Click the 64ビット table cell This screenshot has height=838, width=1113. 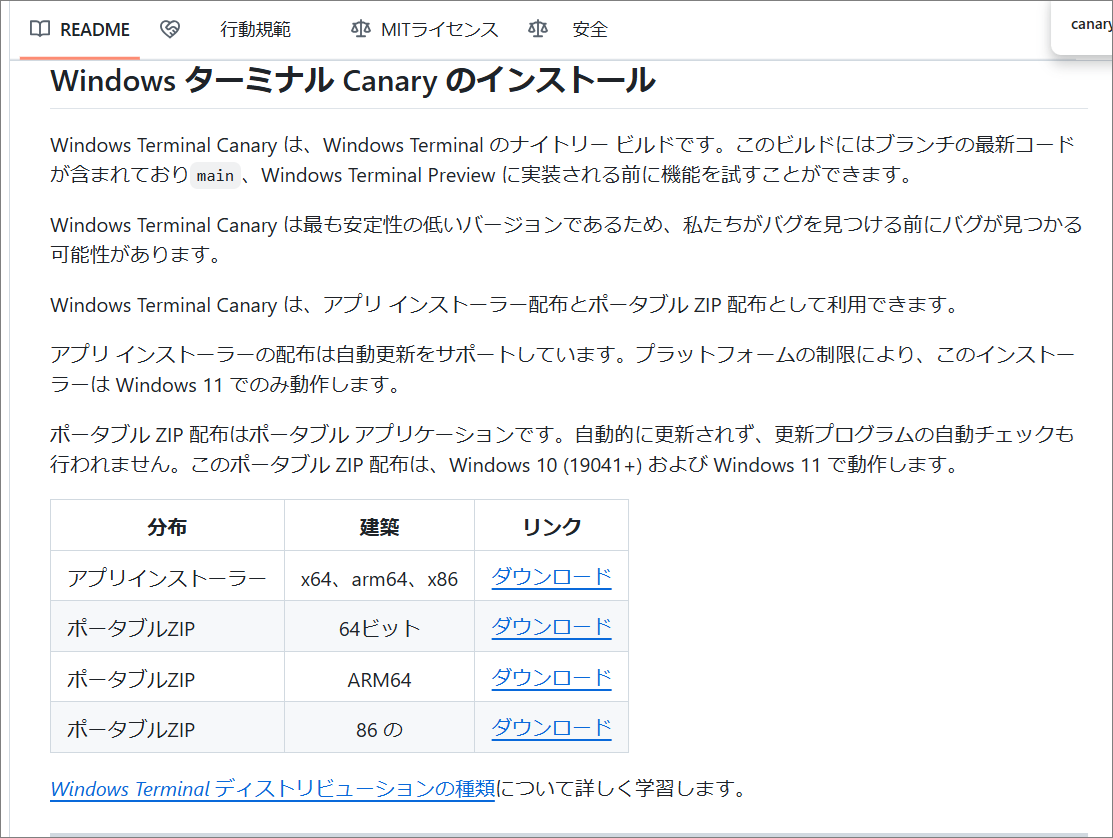point(379,627)
